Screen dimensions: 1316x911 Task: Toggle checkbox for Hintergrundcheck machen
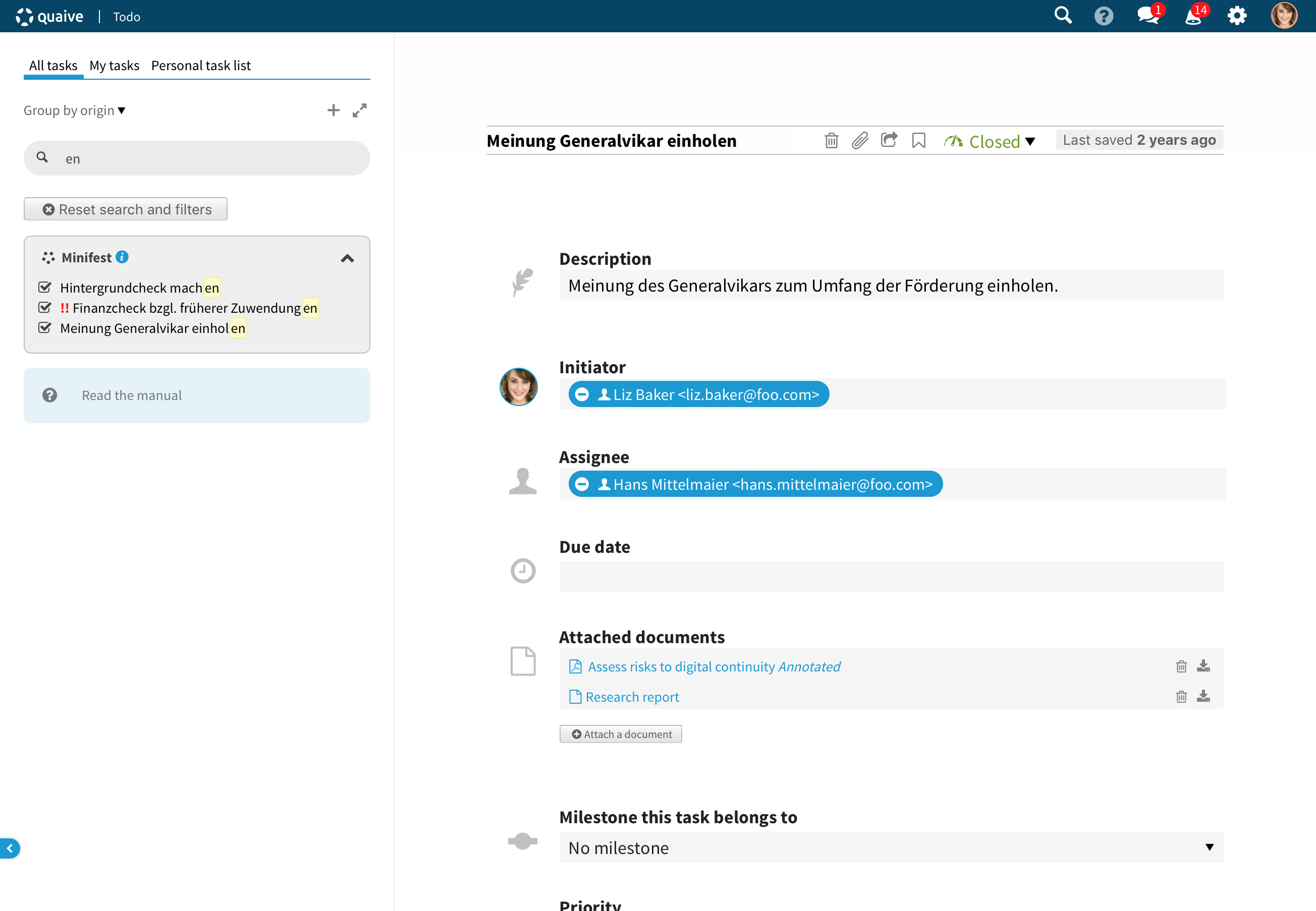[x=44, y=287]
